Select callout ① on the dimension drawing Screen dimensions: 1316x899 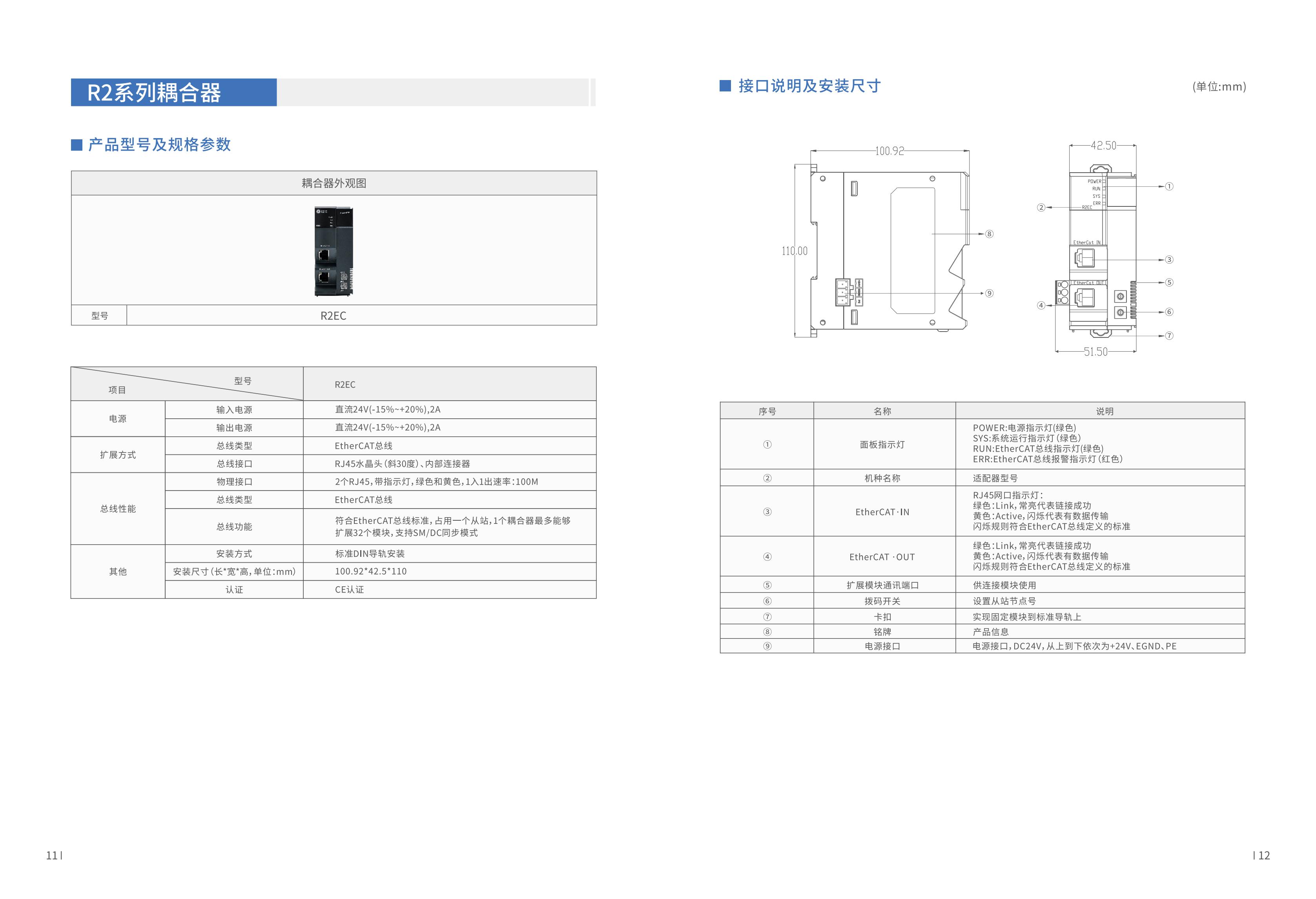pyautogui.click(x=1169, y=186)
